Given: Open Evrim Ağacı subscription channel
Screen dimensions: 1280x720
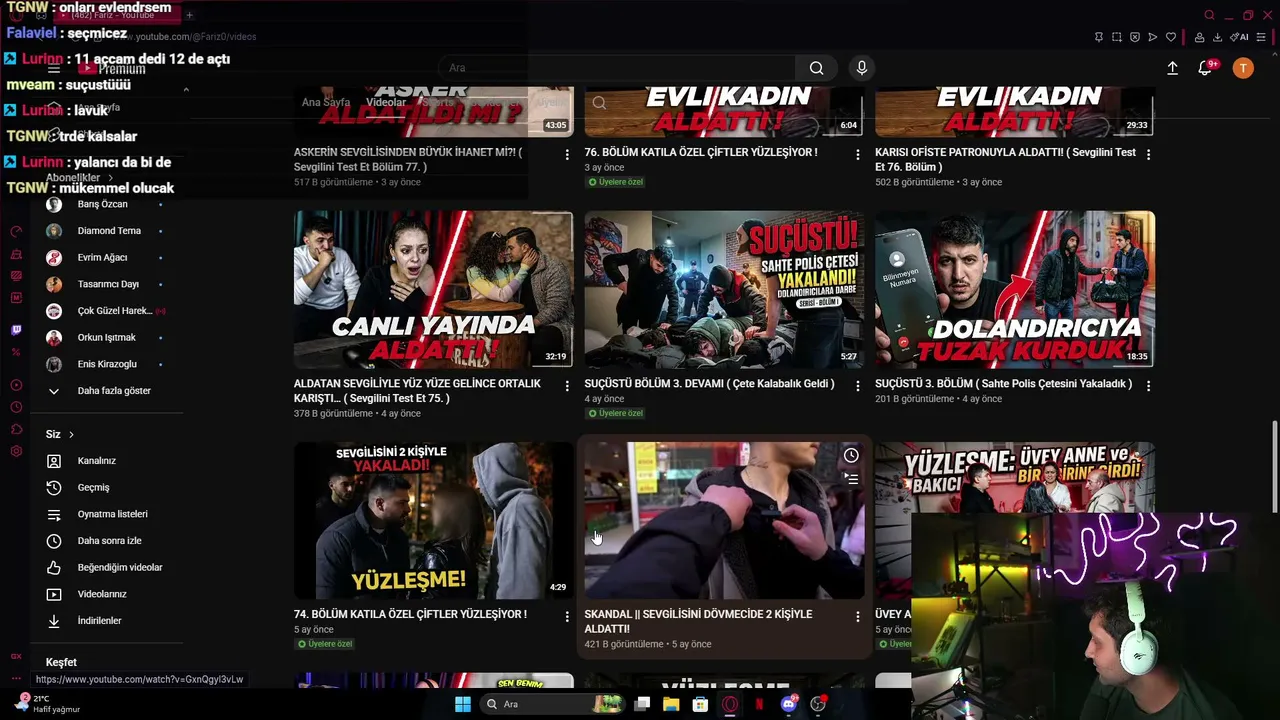Looking at the screenshot, I should 107,258.
